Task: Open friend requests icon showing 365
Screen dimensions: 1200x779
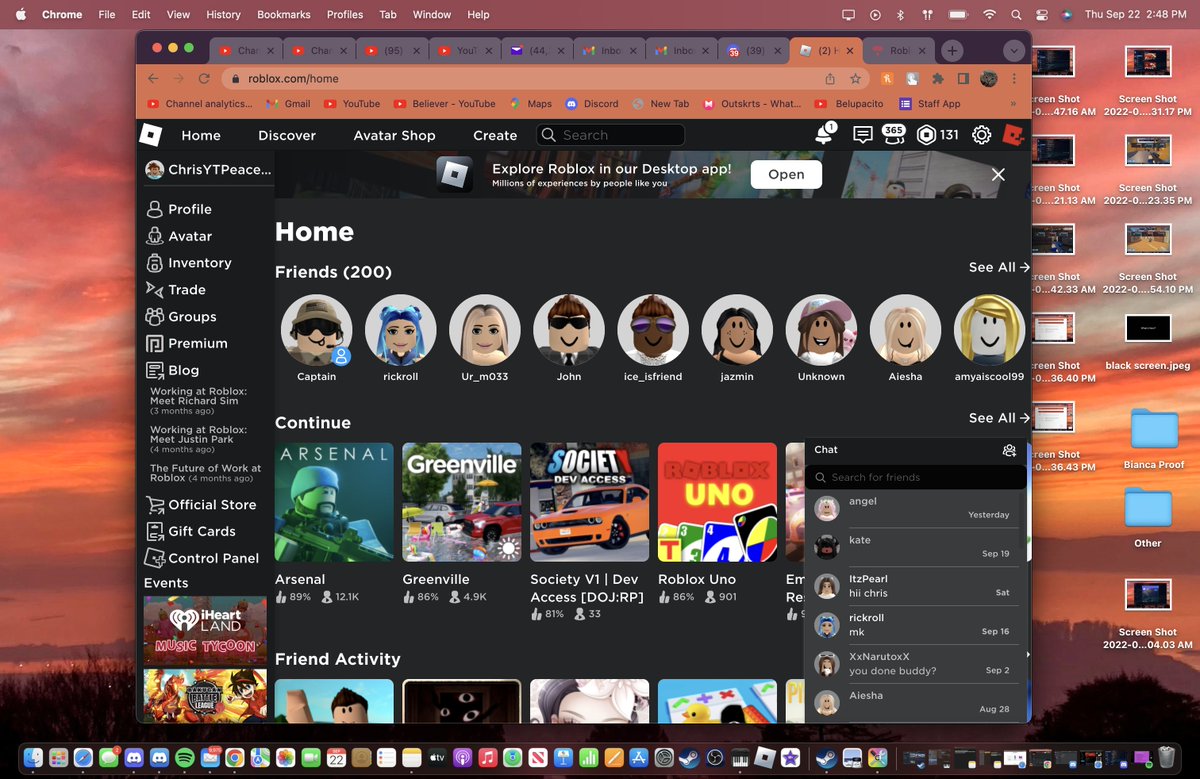Action: coord(894,135)
